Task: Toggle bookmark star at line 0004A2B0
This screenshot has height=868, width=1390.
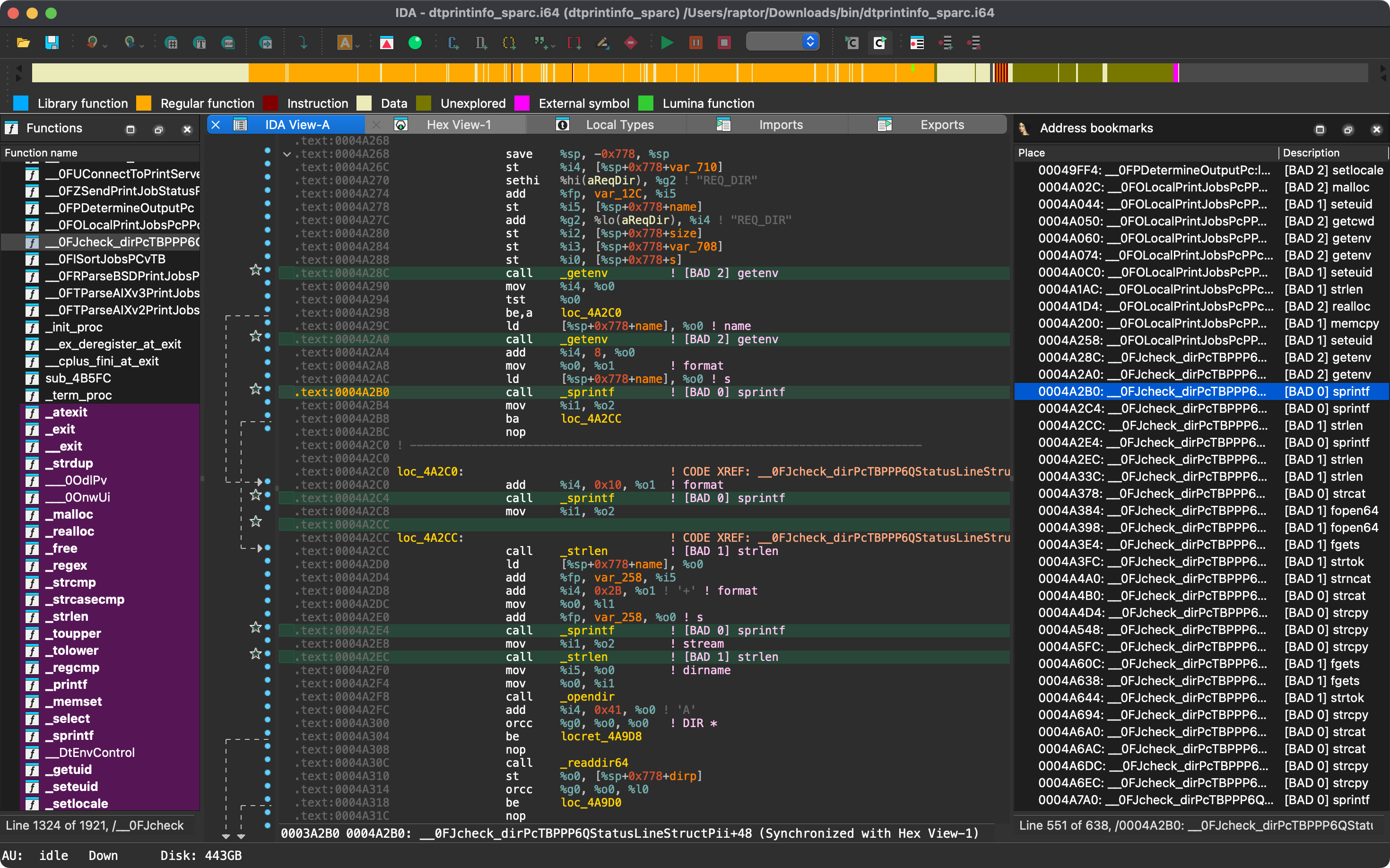Action: click(255, 389)
